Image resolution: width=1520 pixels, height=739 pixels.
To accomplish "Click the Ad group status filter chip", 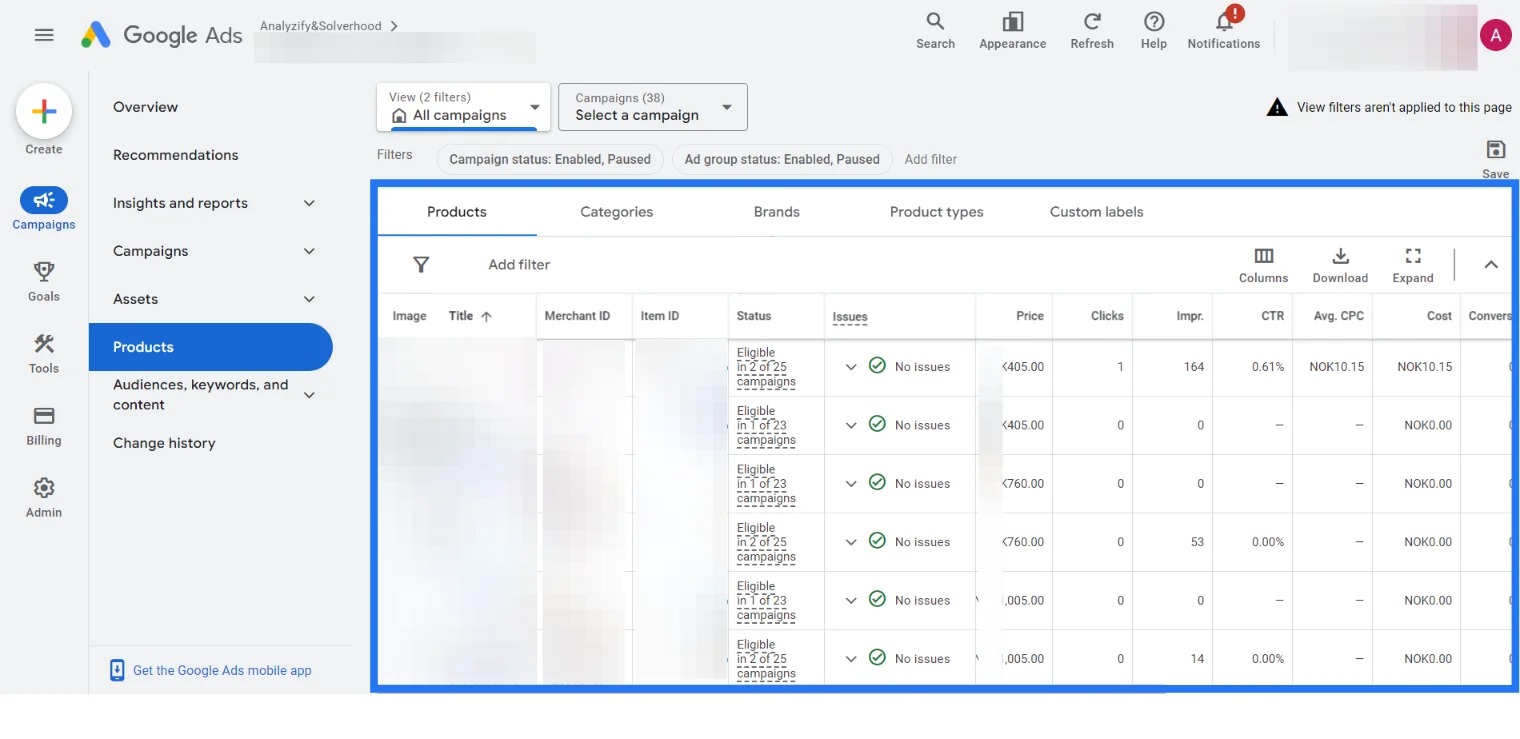I will tap(782, 159).
